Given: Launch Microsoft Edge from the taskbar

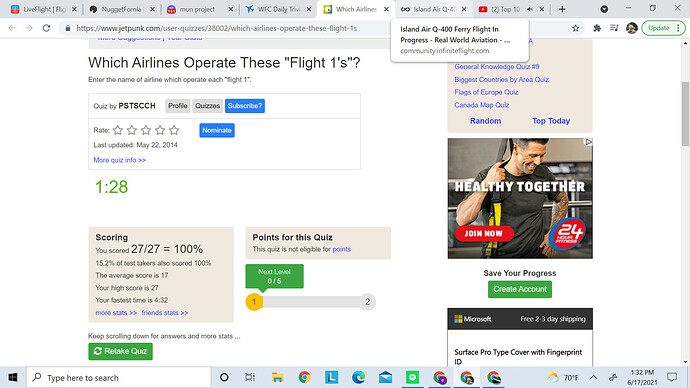Looking at the screenshot, I should point(358,377).
